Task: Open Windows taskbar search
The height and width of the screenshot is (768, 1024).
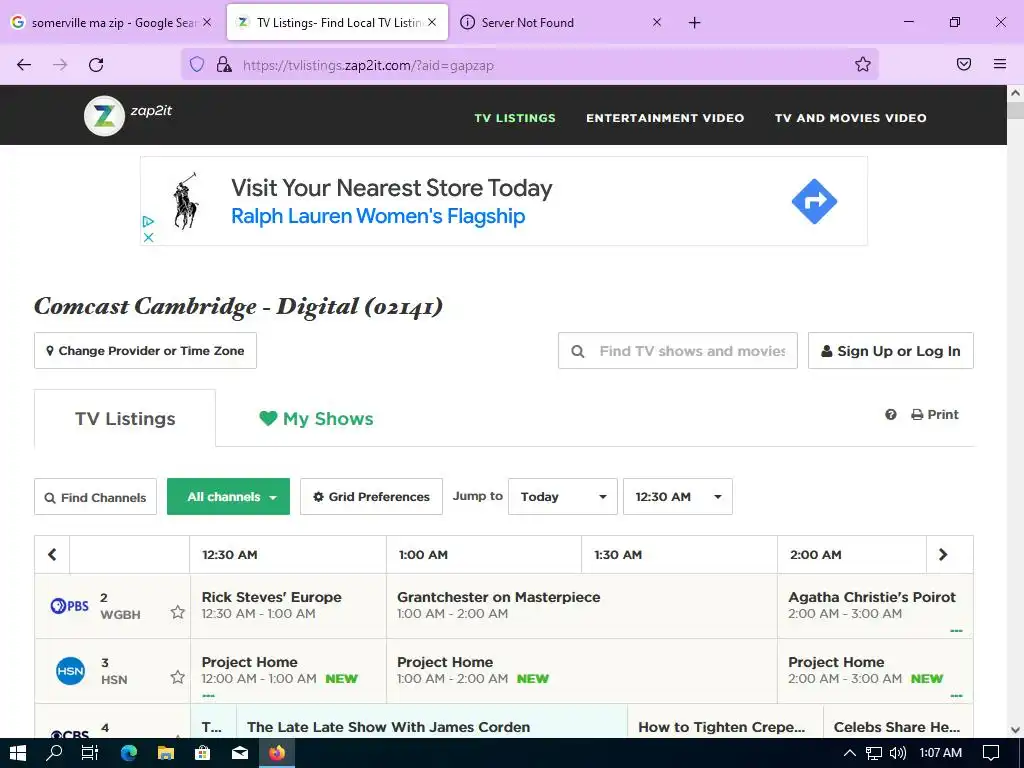Action: 54,753
